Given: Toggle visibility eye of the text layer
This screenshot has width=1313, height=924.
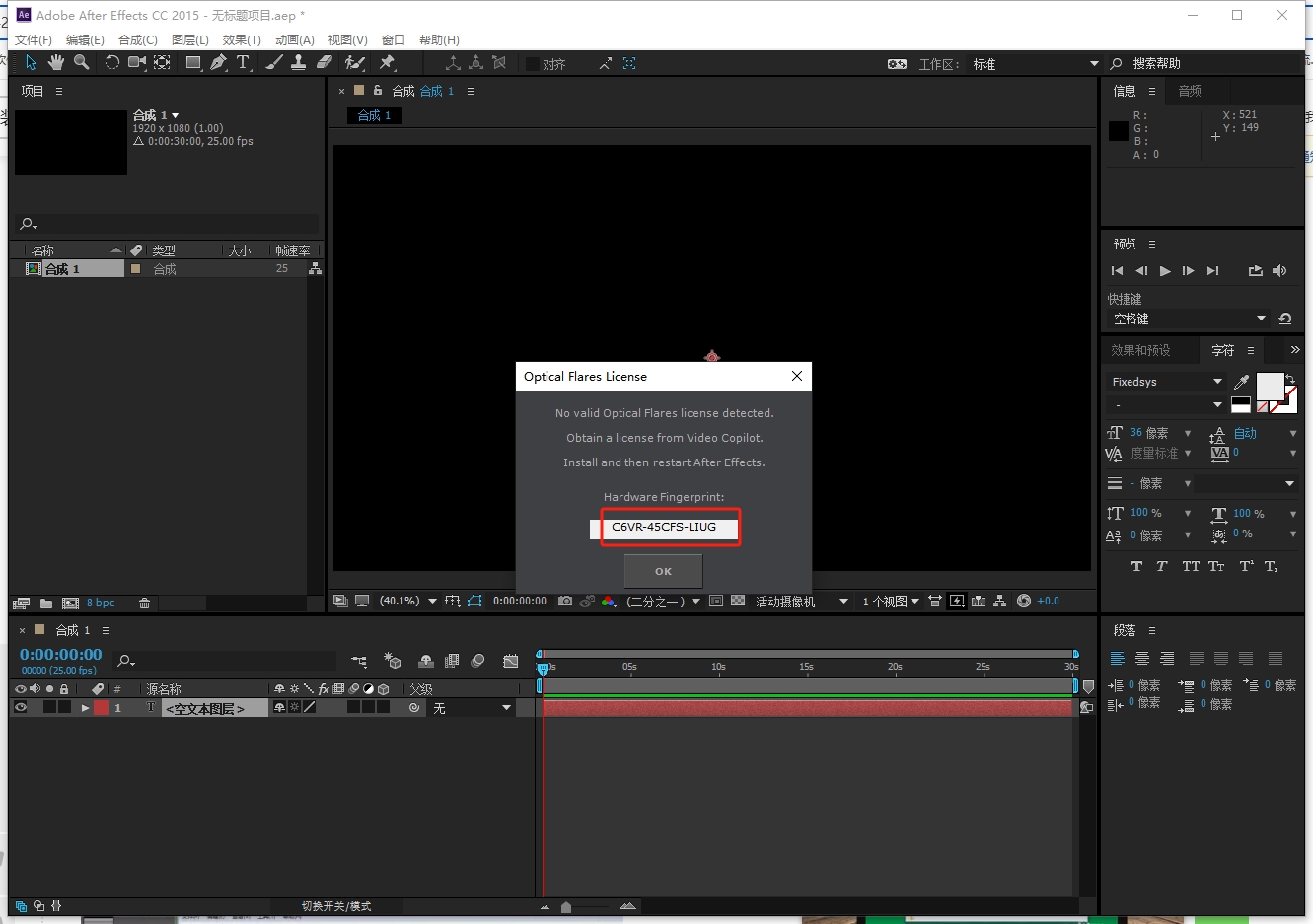Looking at the screenshot, I should pyautogui.click(x=20, y=707).
